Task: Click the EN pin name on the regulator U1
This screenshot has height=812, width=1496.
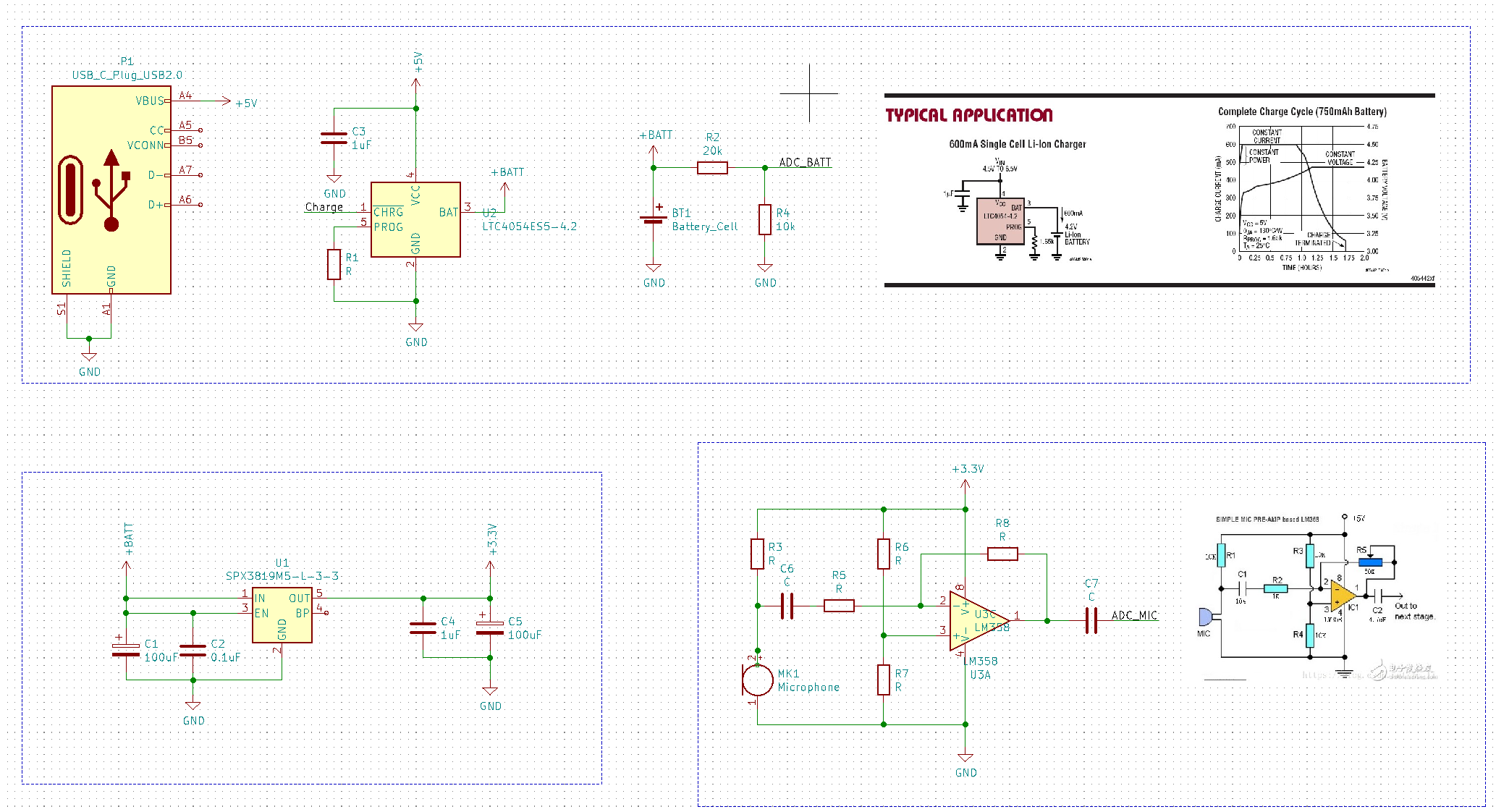Action: coord(261,613)
